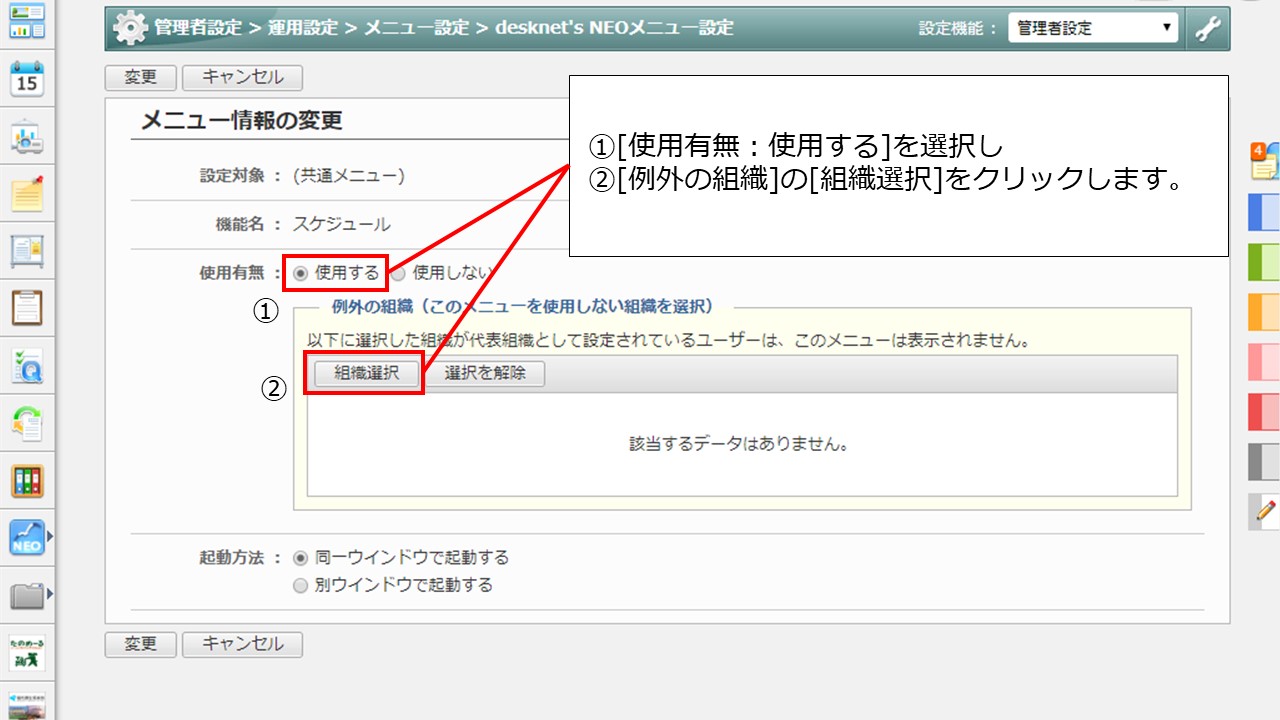
Task: Click the 起動方法 label
Action: point(232,558)
